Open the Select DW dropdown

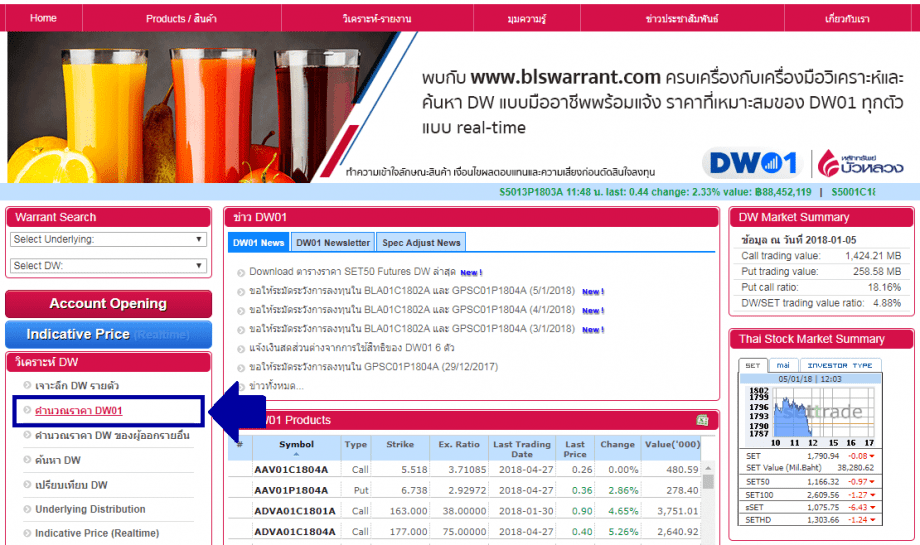108,266
